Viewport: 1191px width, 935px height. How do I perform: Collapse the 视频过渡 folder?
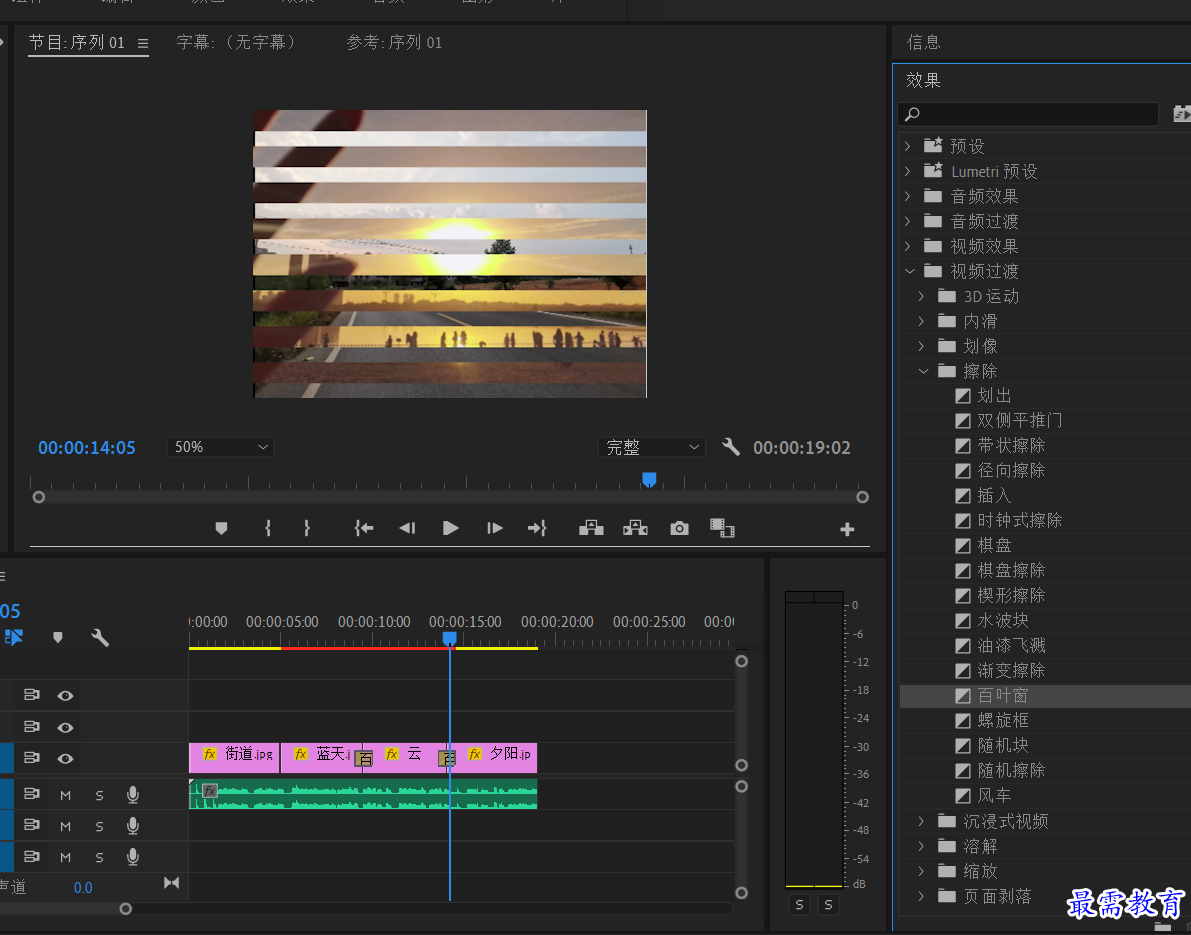pyautogui.click(x=909, y=271)
